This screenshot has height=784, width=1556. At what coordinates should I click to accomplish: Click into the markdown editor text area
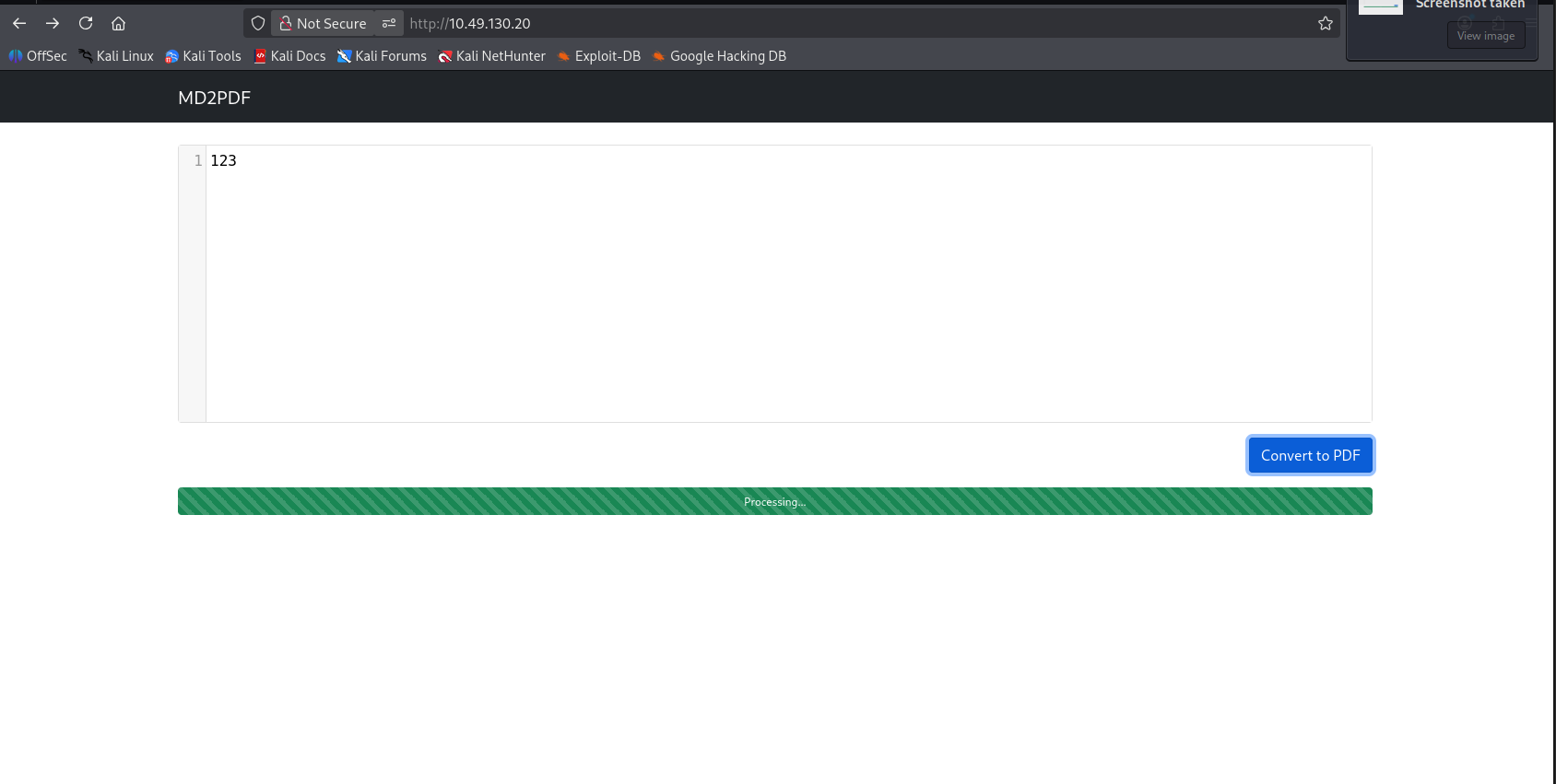pyautogui.click(x=788, y=284)
